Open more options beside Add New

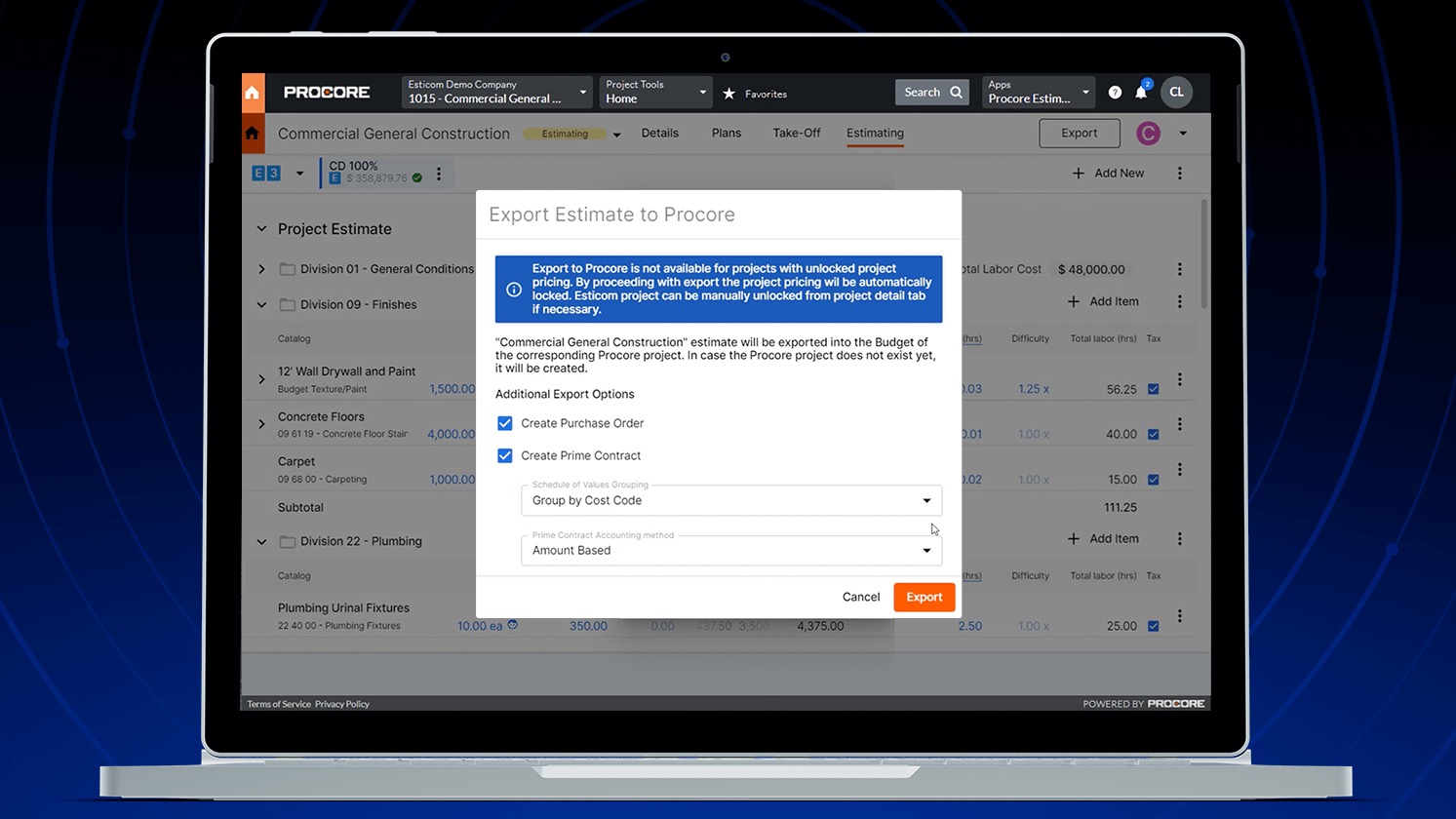point(1180,174)
